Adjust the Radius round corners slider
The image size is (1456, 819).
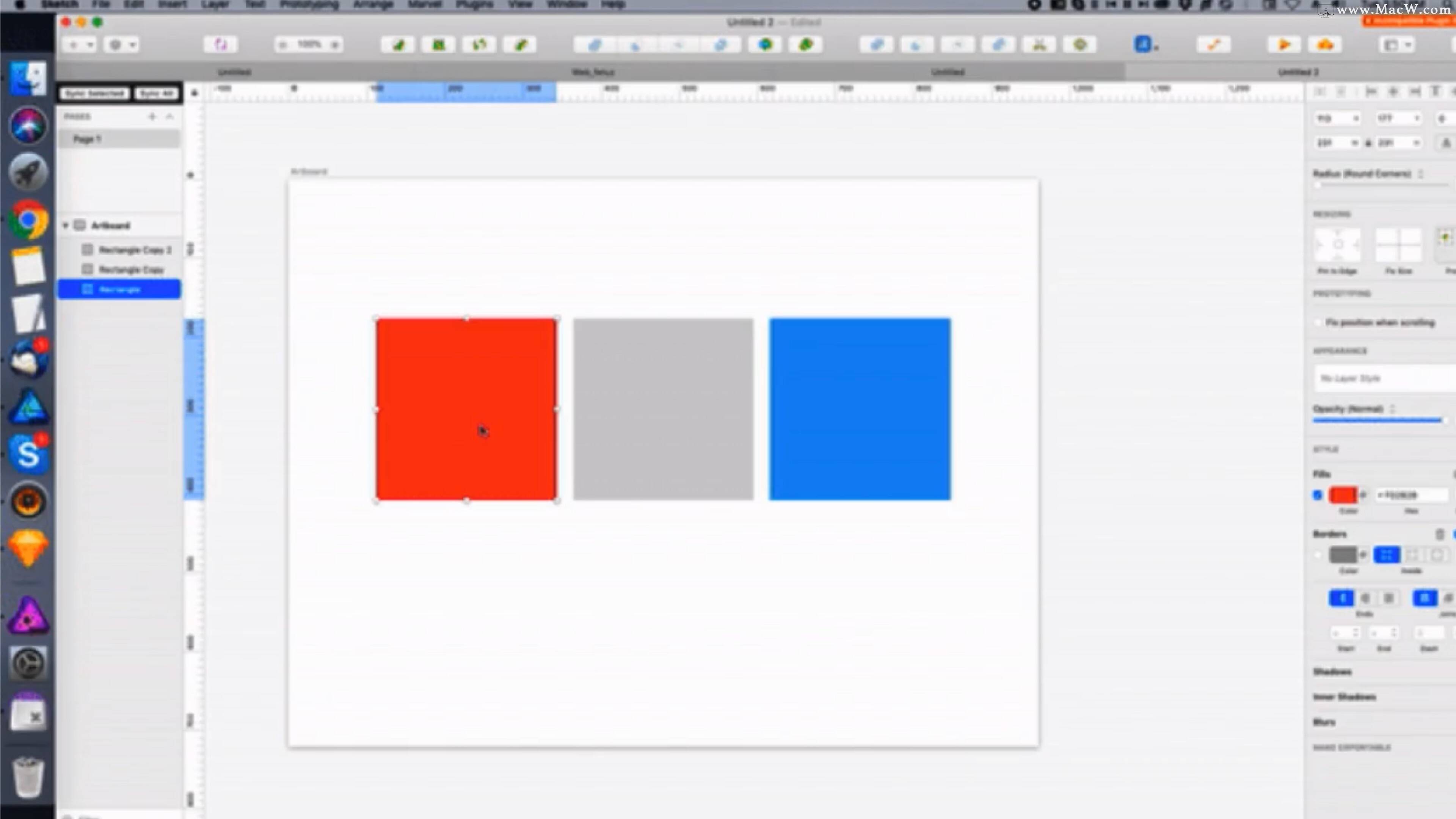(1381, 185)
